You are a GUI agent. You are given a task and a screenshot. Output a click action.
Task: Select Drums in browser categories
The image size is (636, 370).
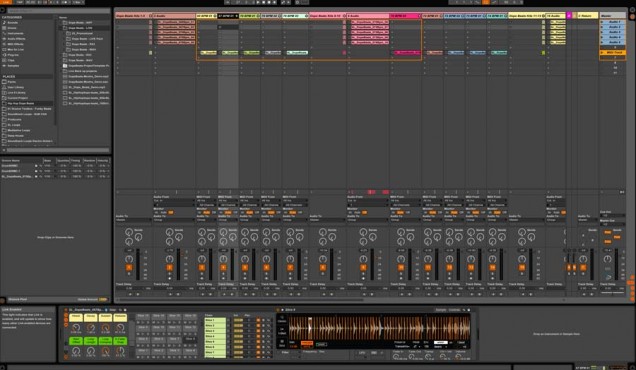pos(12,28)
